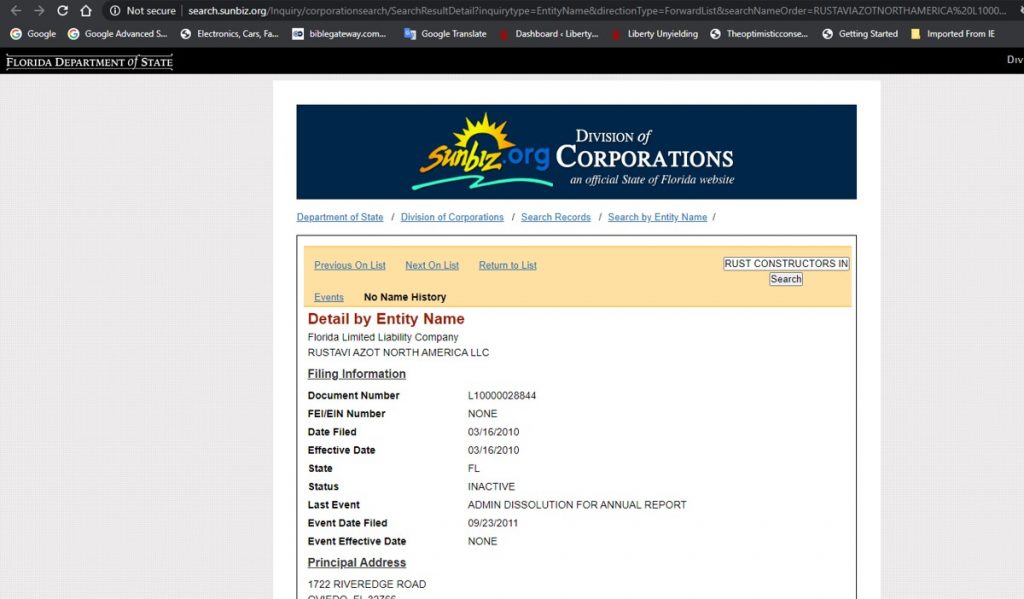Screen dimensions: 1024x599
Task: Reload the page with the refresh icon
Action: coord(63,10)
